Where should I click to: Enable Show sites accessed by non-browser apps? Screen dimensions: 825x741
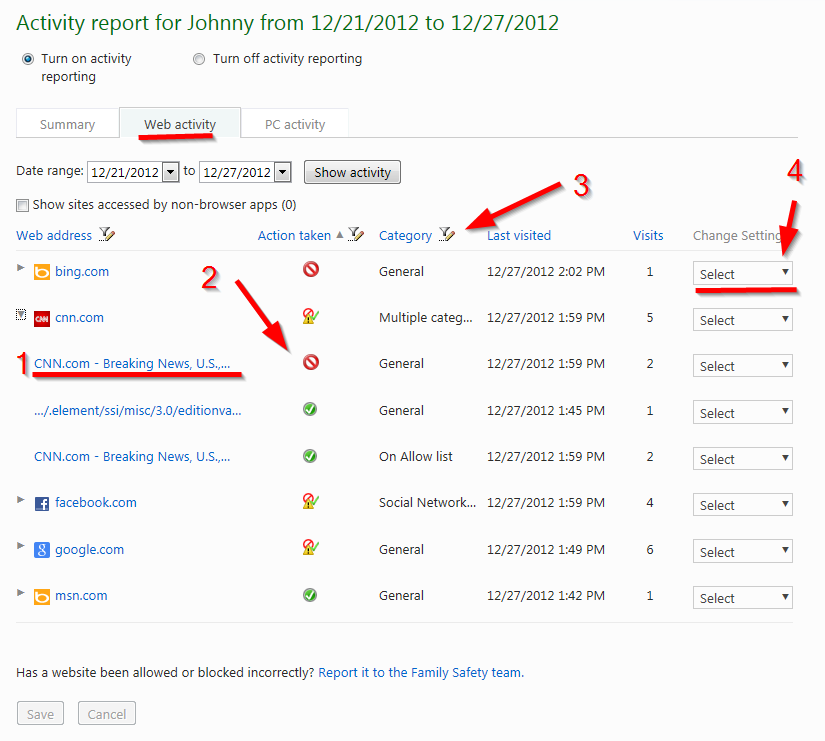click(22, 205)
